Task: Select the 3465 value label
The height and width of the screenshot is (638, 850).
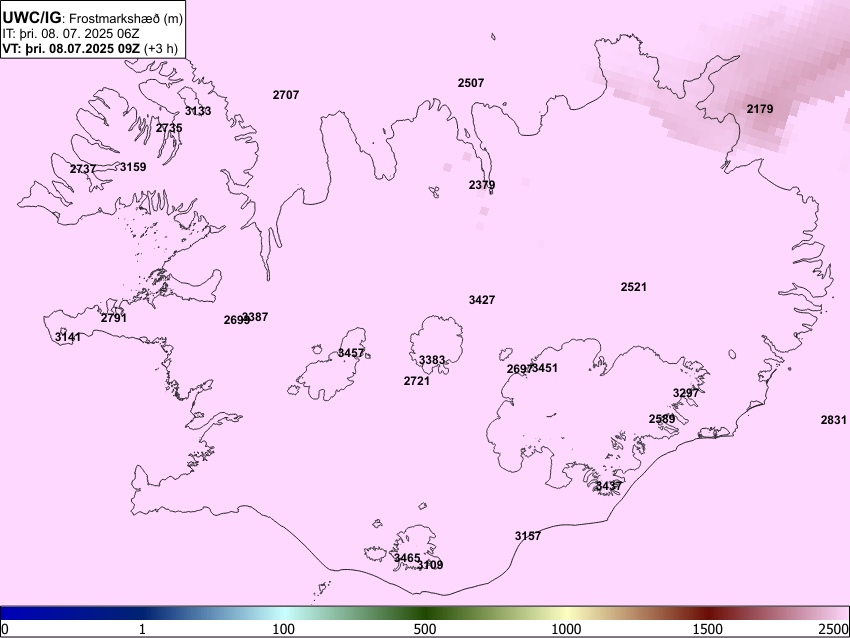Action: click(x=407, y=558)
